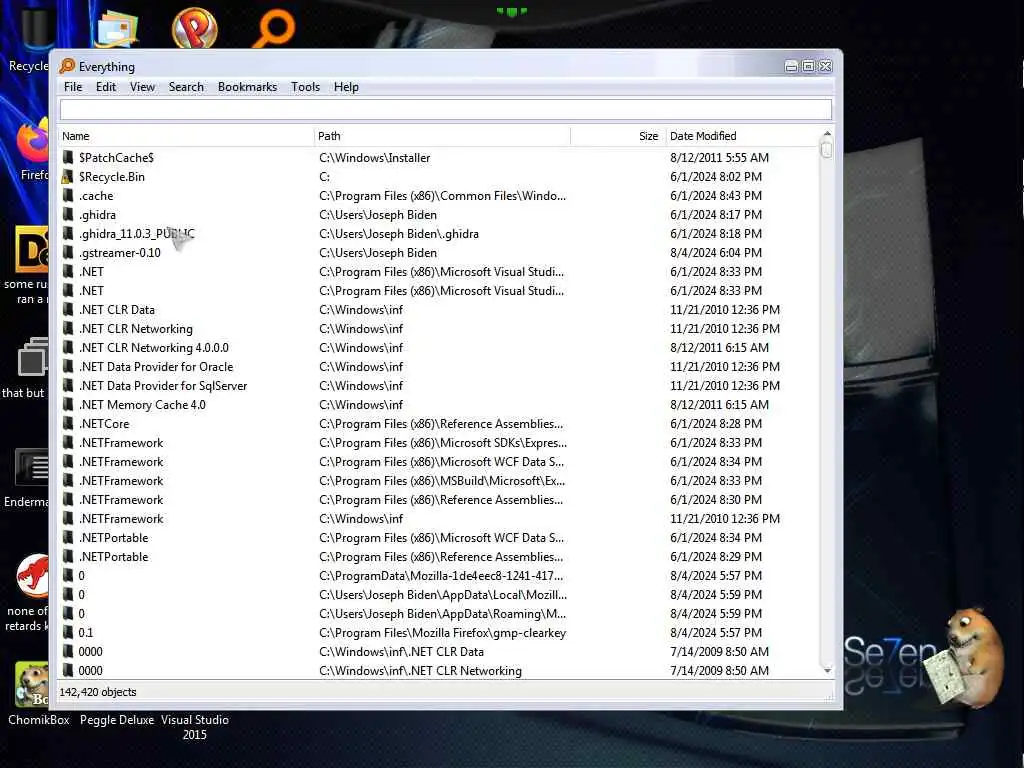
Task: Open the ChomikBox desktop icon
Action: pyautogui.click(x=32, y=684)
